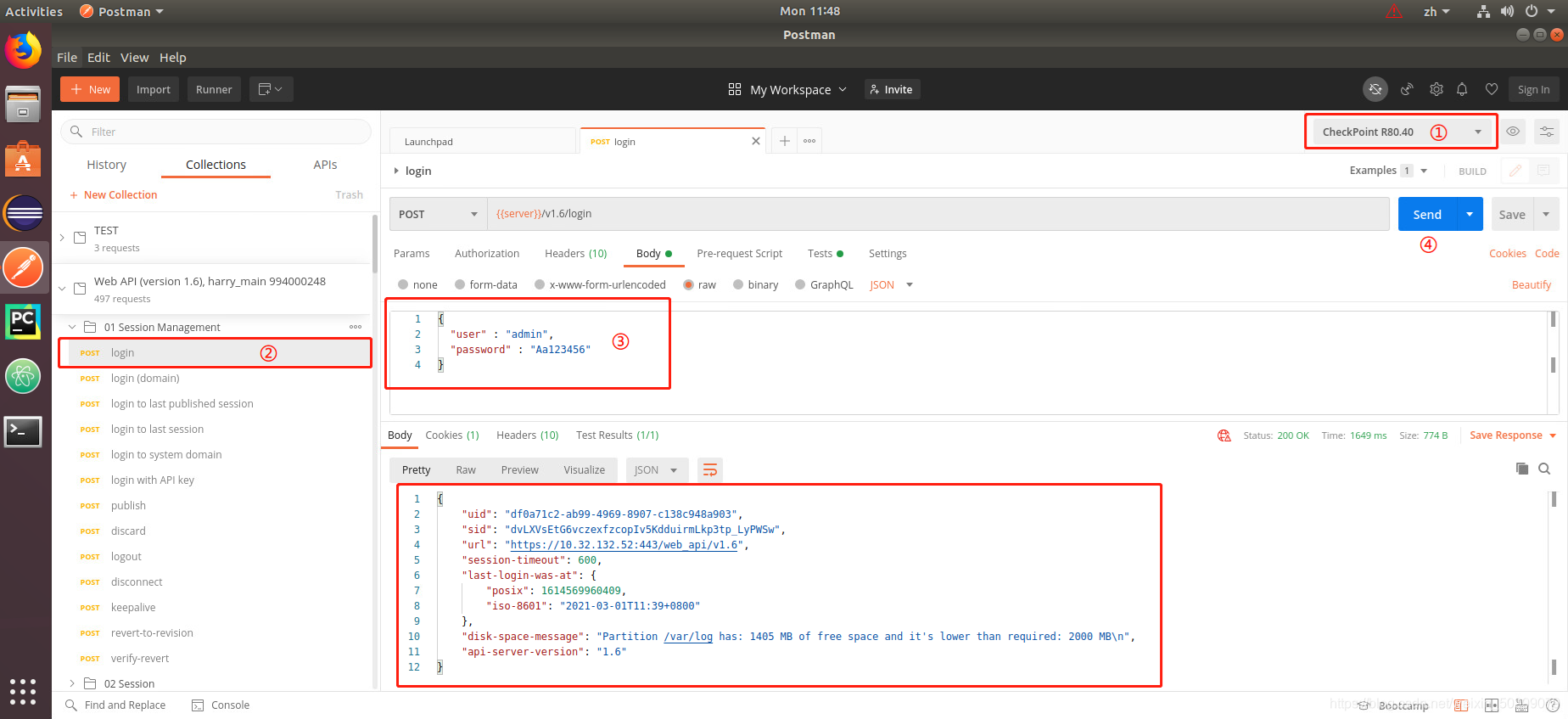Screen dimensions: 1568x719
Task: Open environment quick look eye icon
Action: 1513,132
